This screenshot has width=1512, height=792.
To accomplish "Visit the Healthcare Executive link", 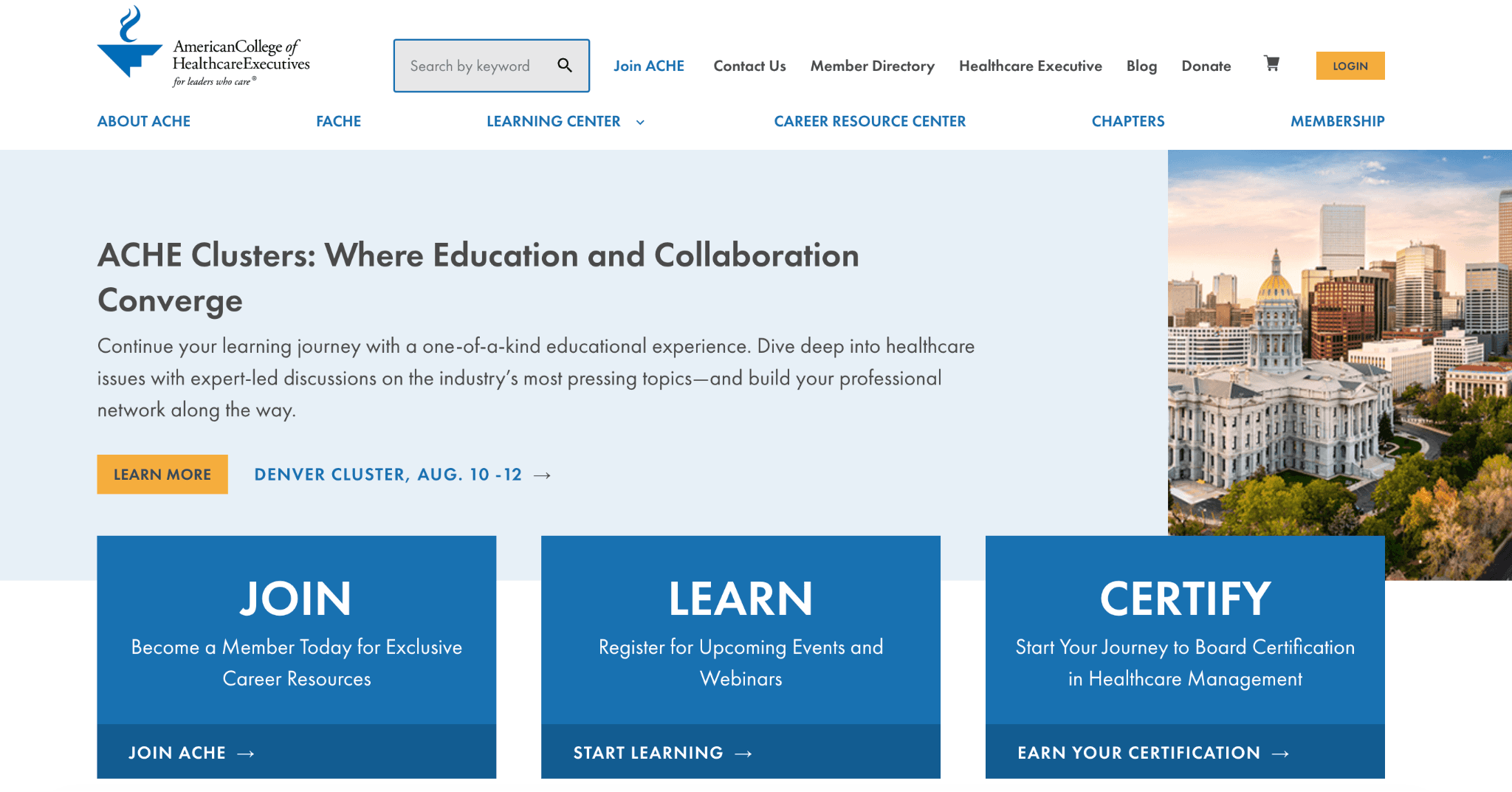I will point(1031,66).
